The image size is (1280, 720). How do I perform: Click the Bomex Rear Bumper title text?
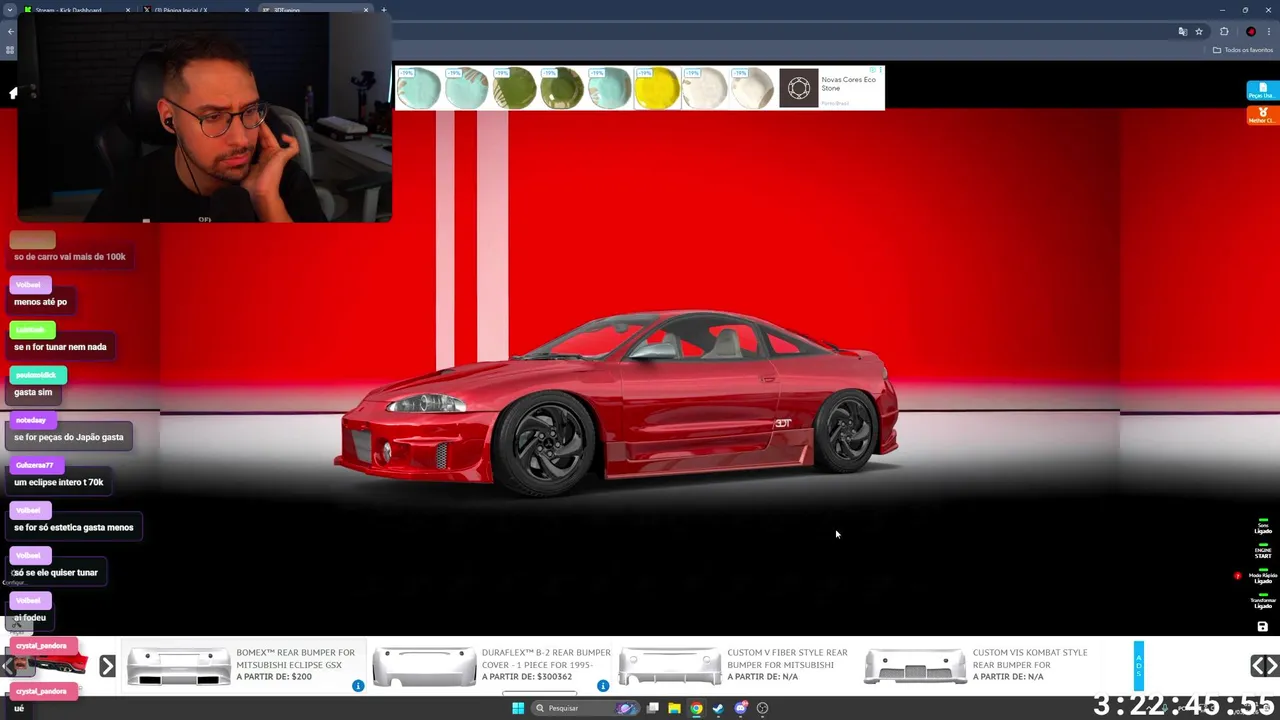(295, 658)
